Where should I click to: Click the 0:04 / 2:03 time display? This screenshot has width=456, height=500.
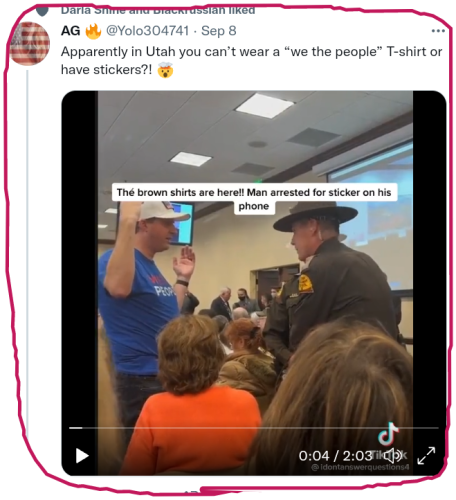[335, 456]
